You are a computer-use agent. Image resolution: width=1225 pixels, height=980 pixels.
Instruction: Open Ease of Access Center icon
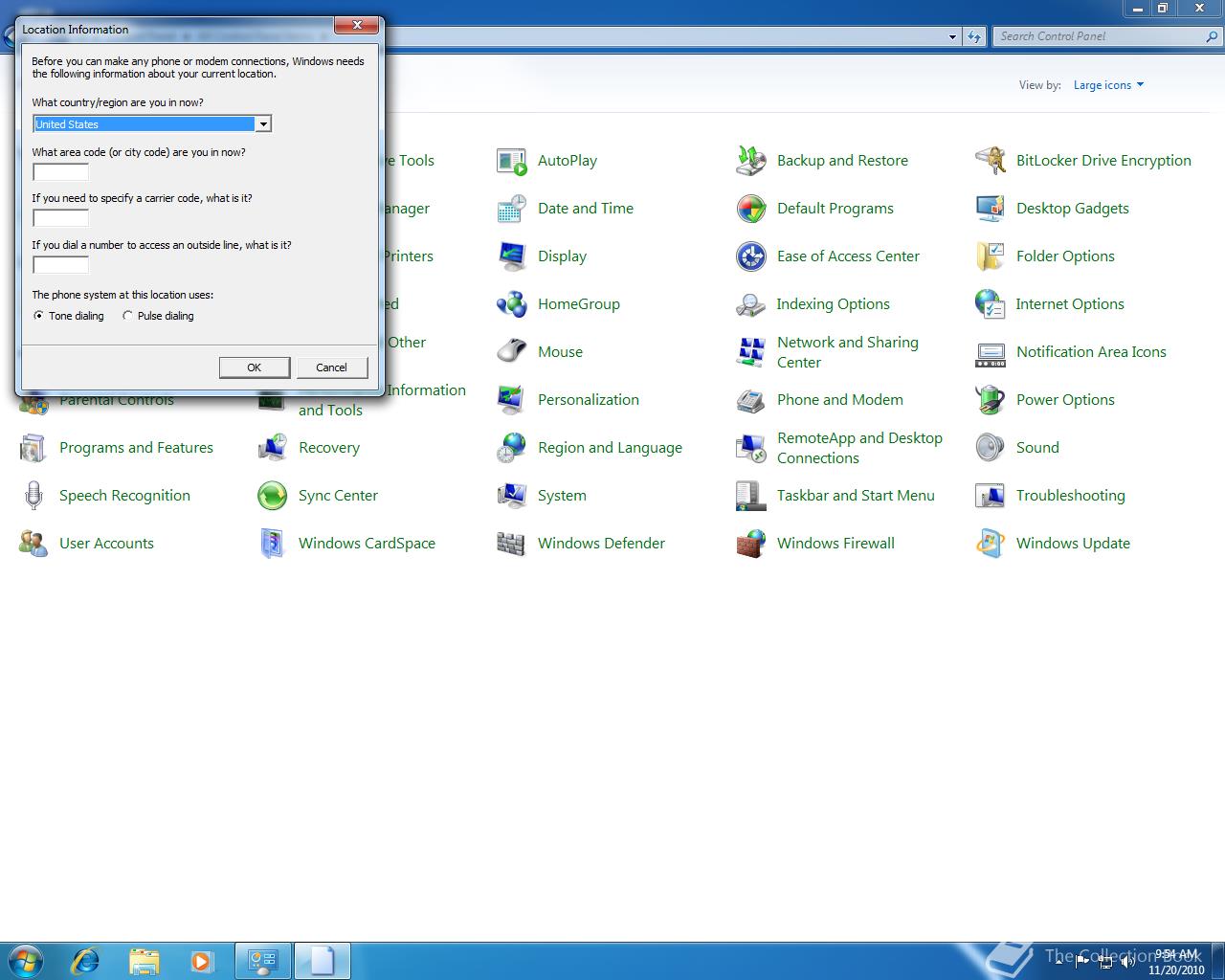tap(751, 256)
